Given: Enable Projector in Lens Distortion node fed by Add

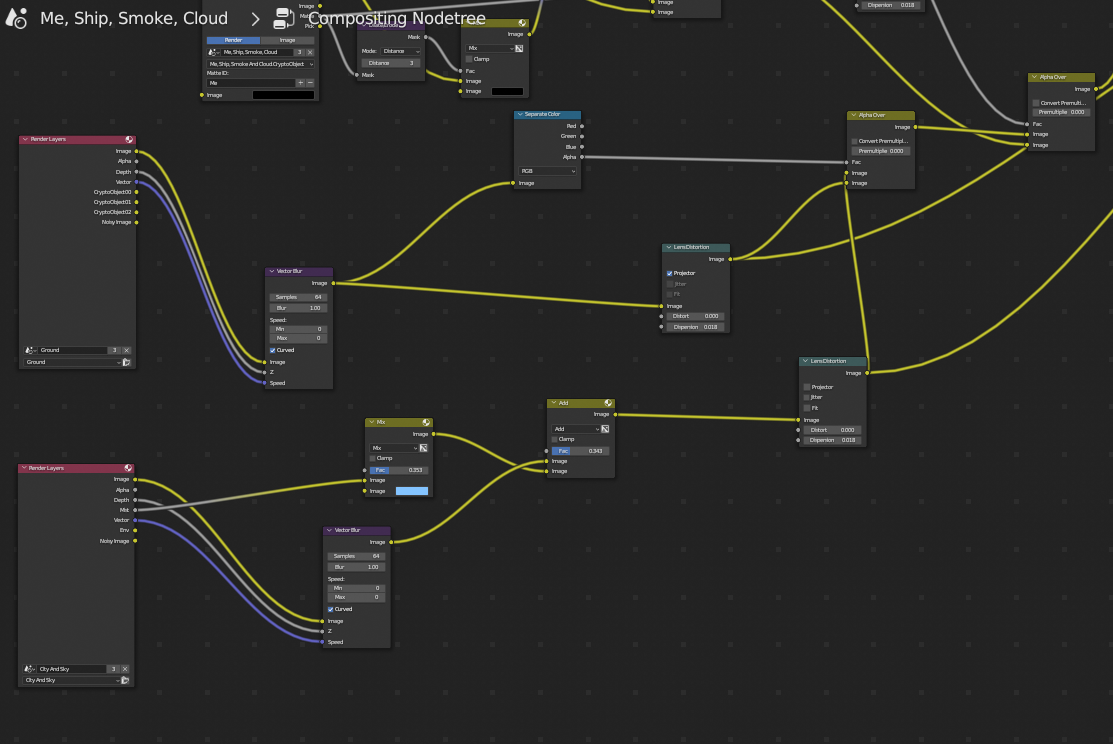Looking at the screenshot, I should coord(807,387).
